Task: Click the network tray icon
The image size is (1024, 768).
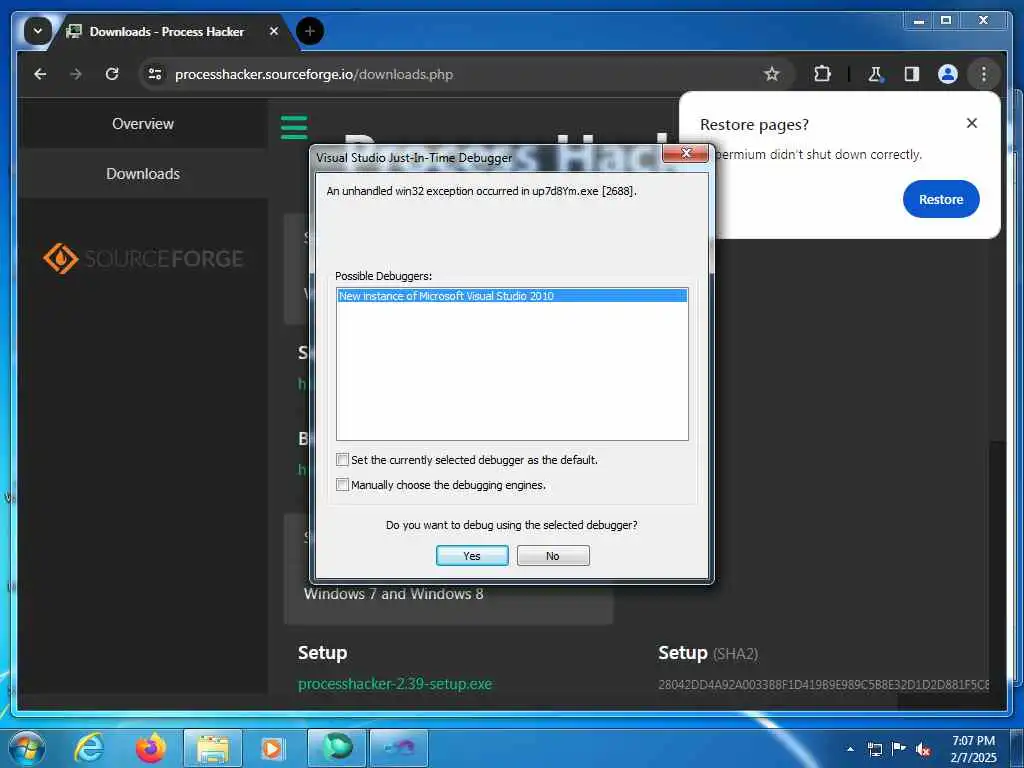Action: point(875,749)
